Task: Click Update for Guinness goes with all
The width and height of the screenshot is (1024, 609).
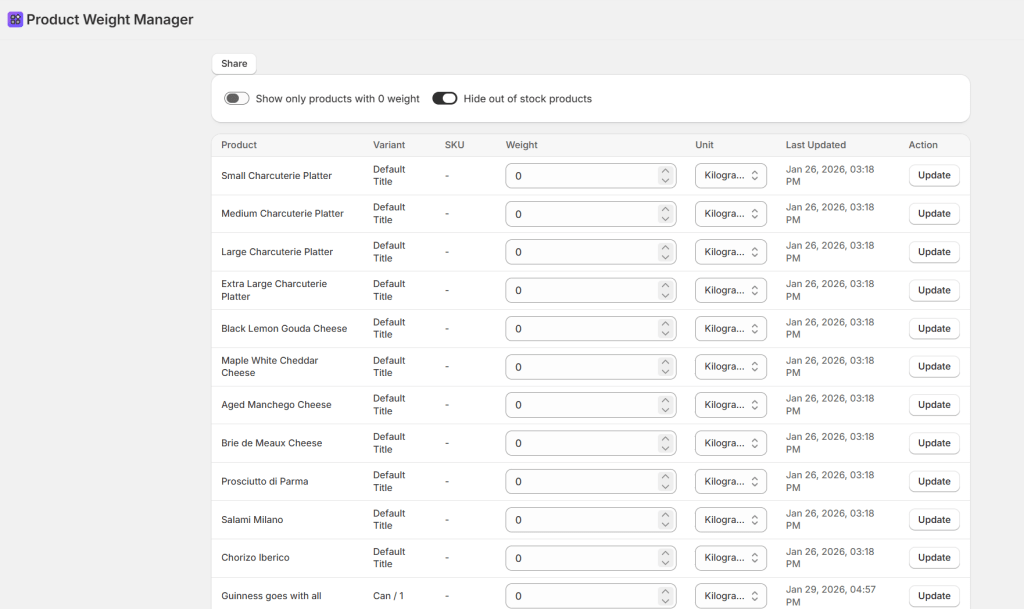Action: pos(933,596)
